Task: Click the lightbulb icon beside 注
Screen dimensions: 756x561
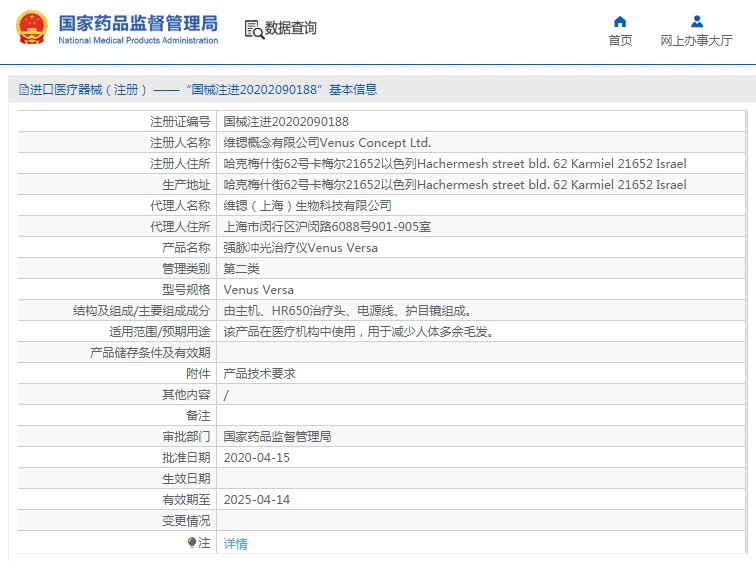Action: (192, 543)
